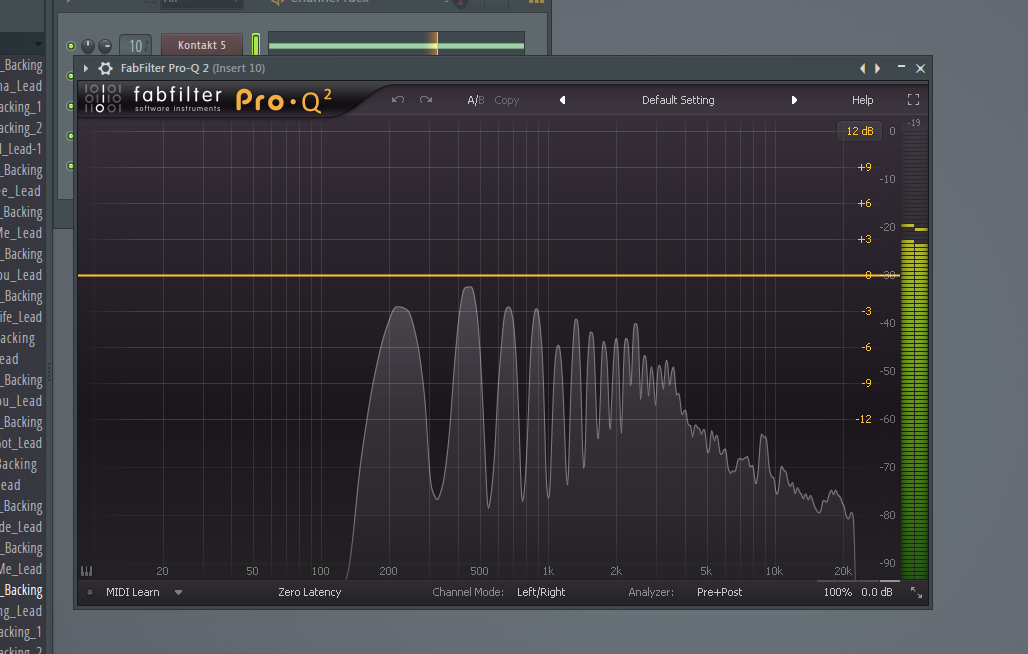Toggle the MIDI Learn indicator dot
This screenshot has height=654, width=1028.
click(90, 592)
